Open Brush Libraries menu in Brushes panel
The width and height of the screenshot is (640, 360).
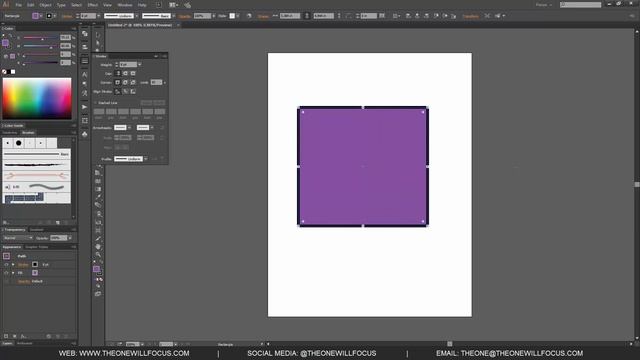5,222
